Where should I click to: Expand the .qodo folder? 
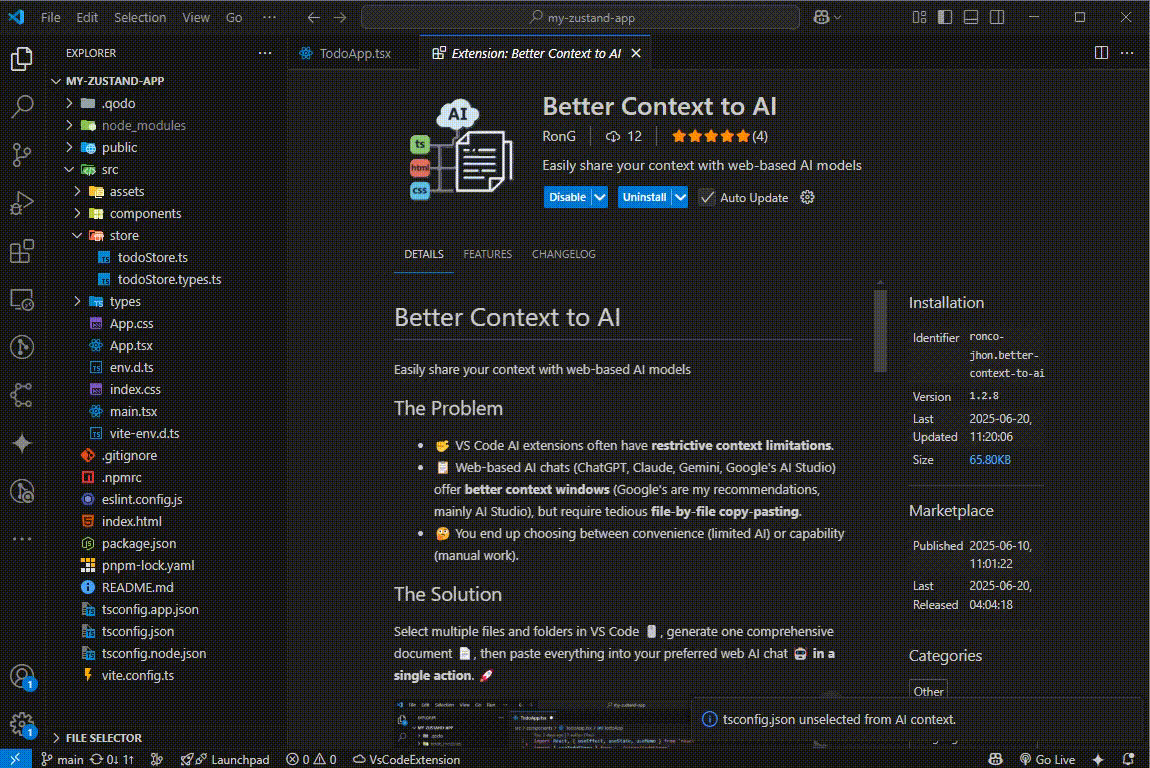coord(70,103)
